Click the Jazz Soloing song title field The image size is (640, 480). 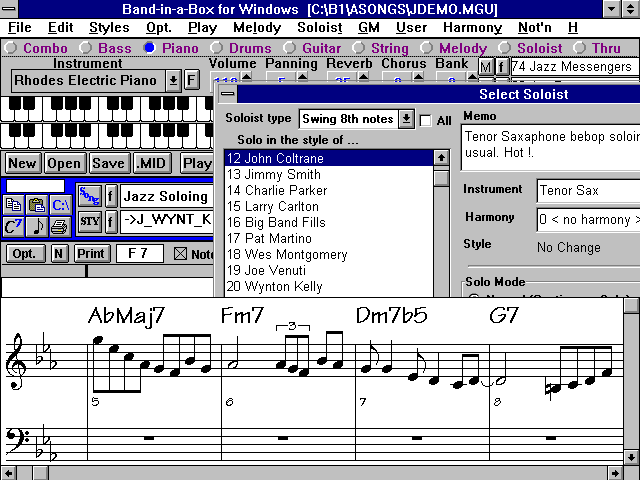coord(167,196)
